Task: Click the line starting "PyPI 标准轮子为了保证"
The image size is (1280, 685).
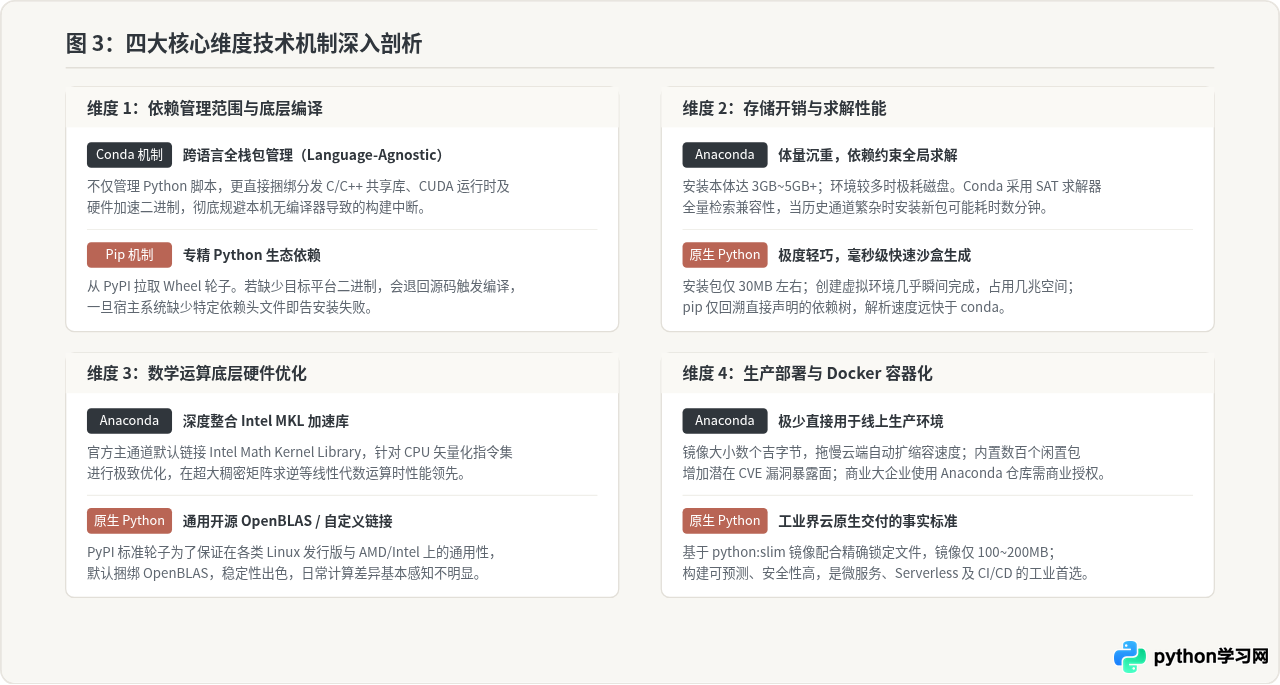Action: click(x=292, y=552)
